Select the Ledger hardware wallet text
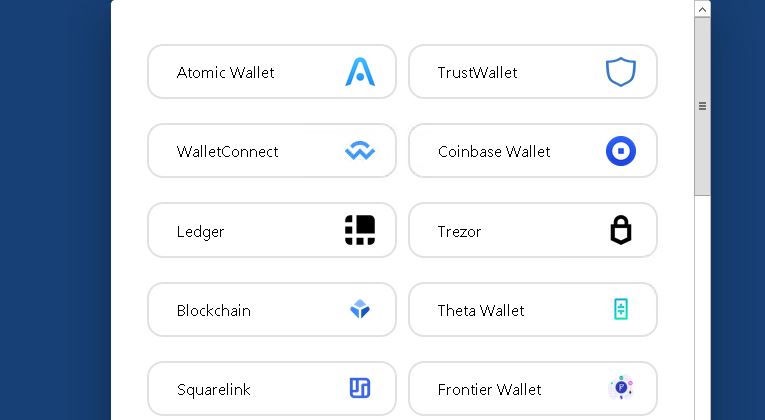The width and height of the screenshot is (765, 420). 201,231
